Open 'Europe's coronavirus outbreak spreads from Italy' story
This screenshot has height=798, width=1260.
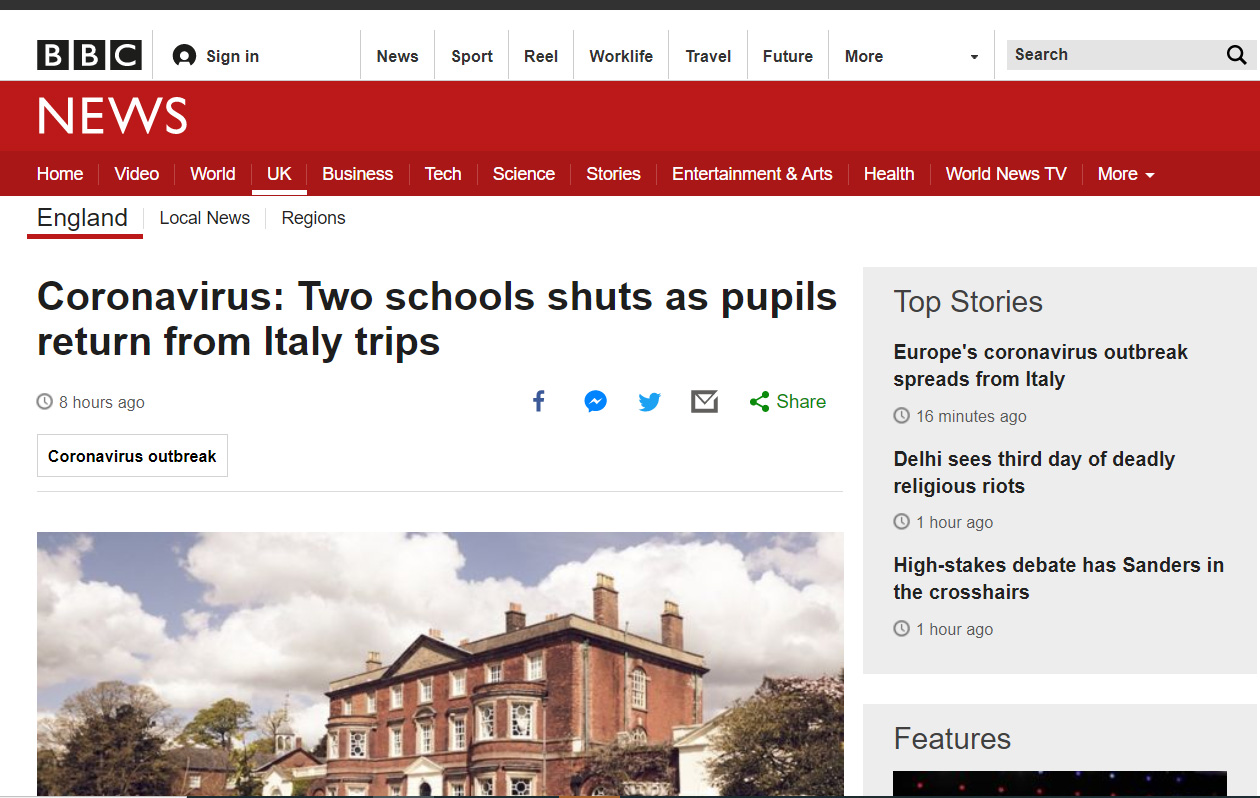pos(1041,366)
